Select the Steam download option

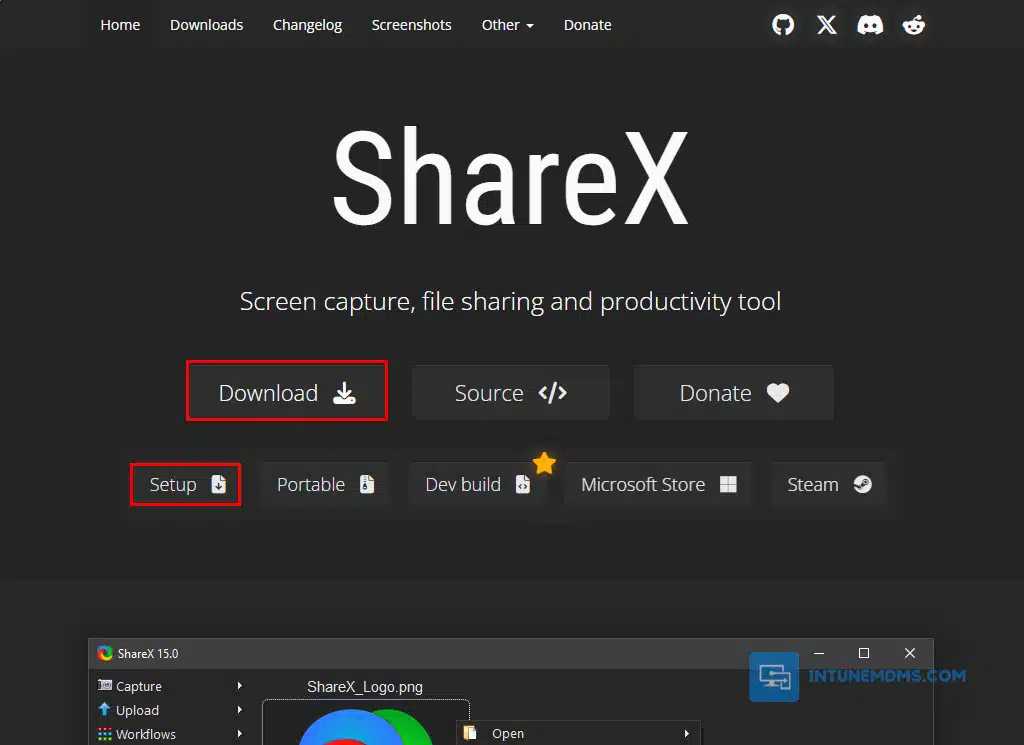click(828, 485)
